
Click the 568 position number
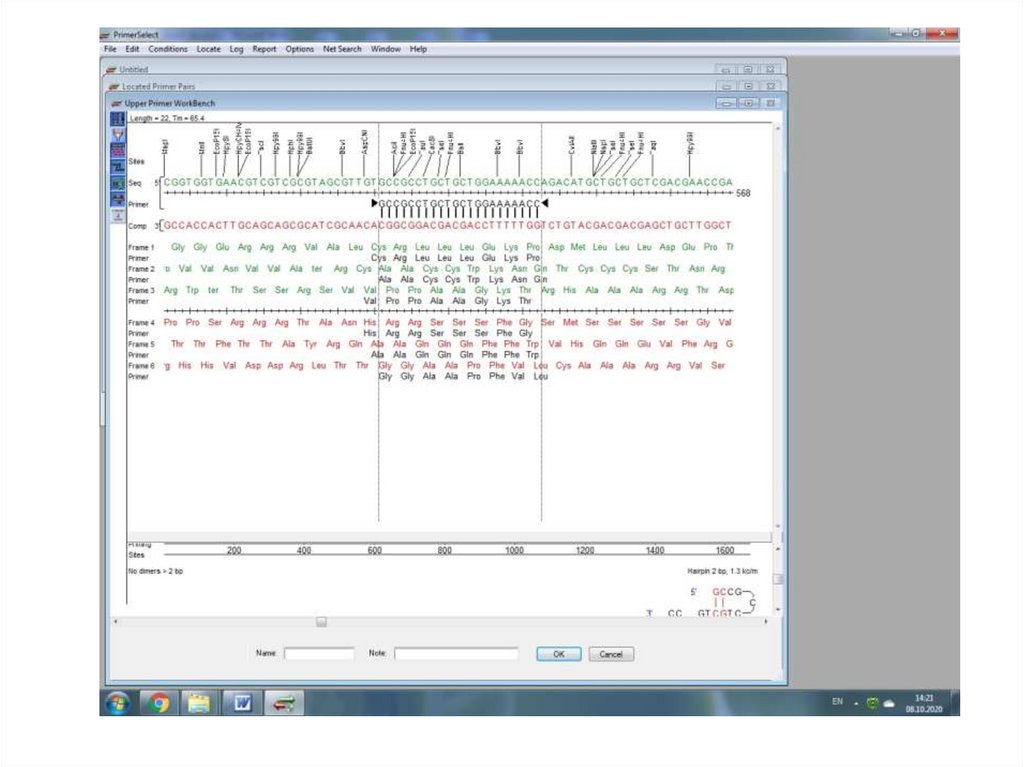click(743, 193)
